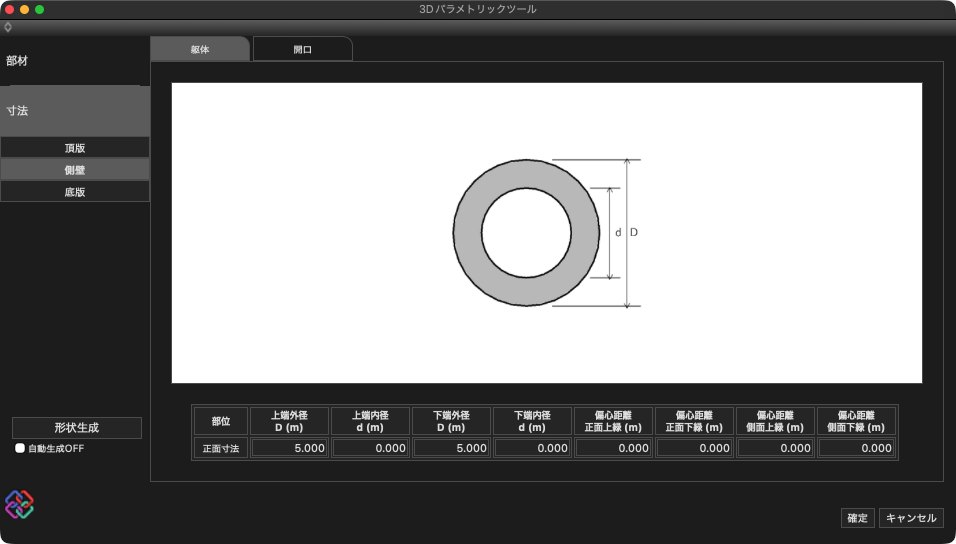
Task: Switch to the 躯体 tab
Action: tap(200, 49)
